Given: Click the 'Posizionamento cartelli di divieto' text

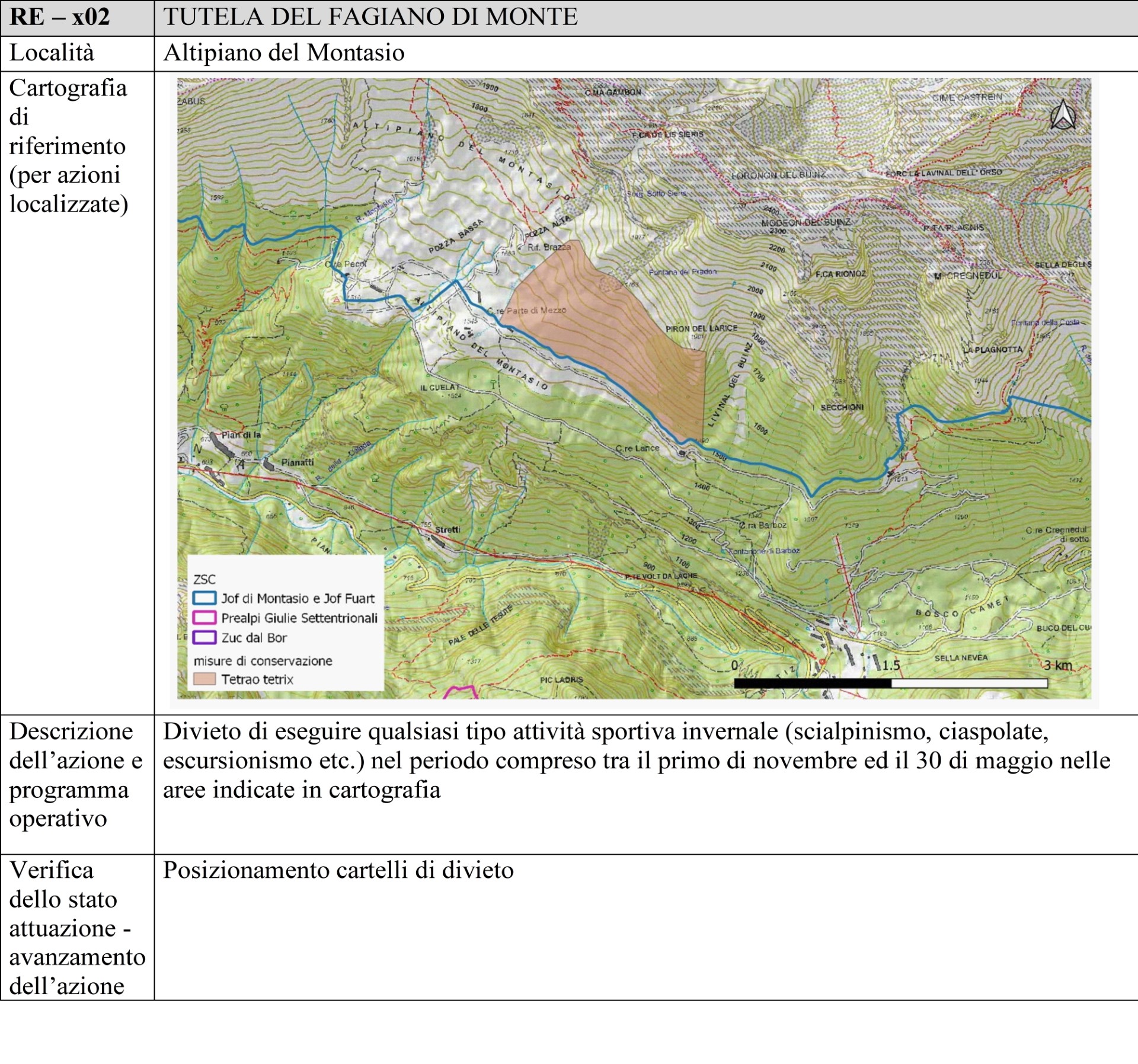Looking at the screenshot, I should (x=338, y=870).
